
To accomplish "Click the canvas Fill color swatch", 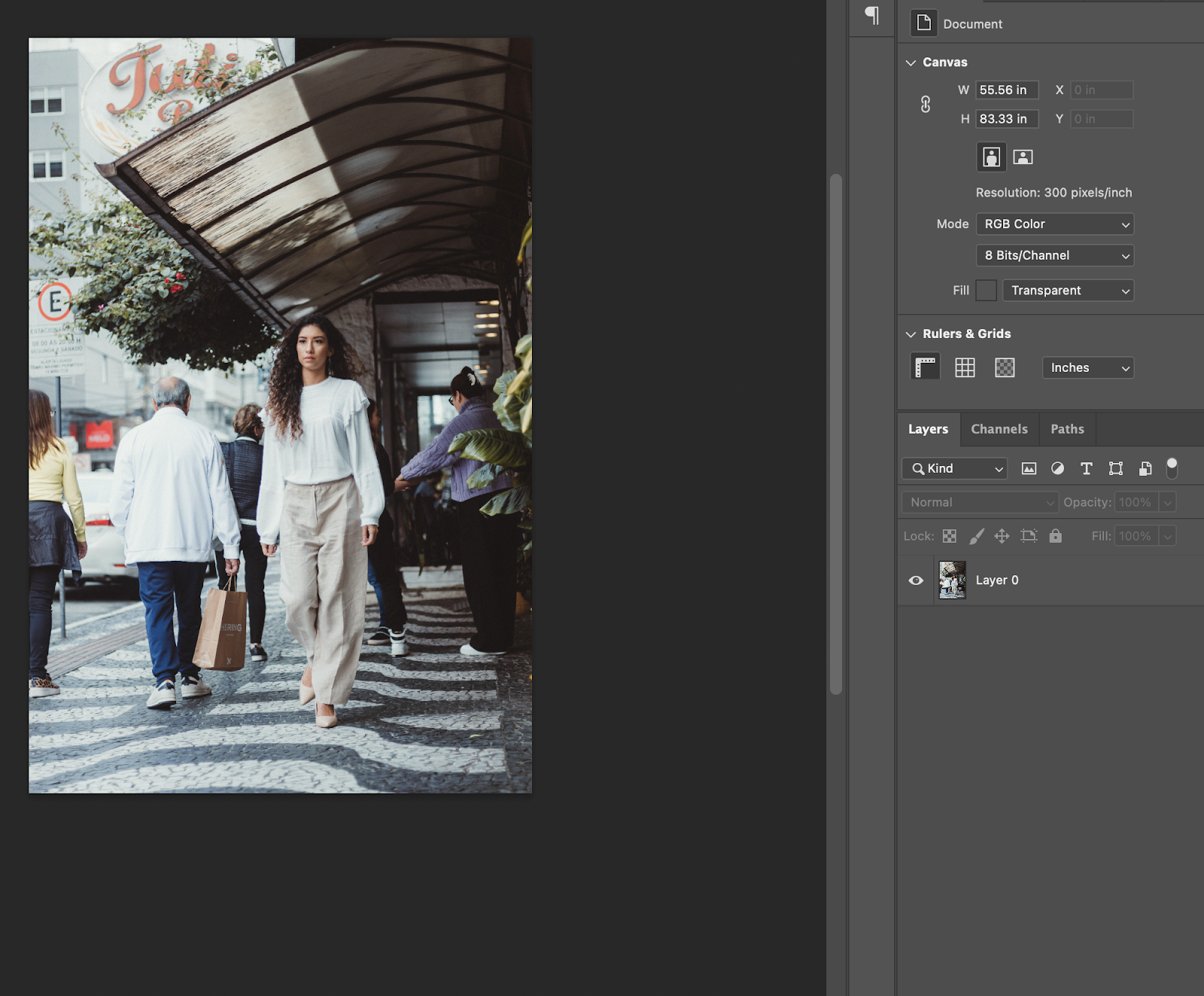I will 986,291.
